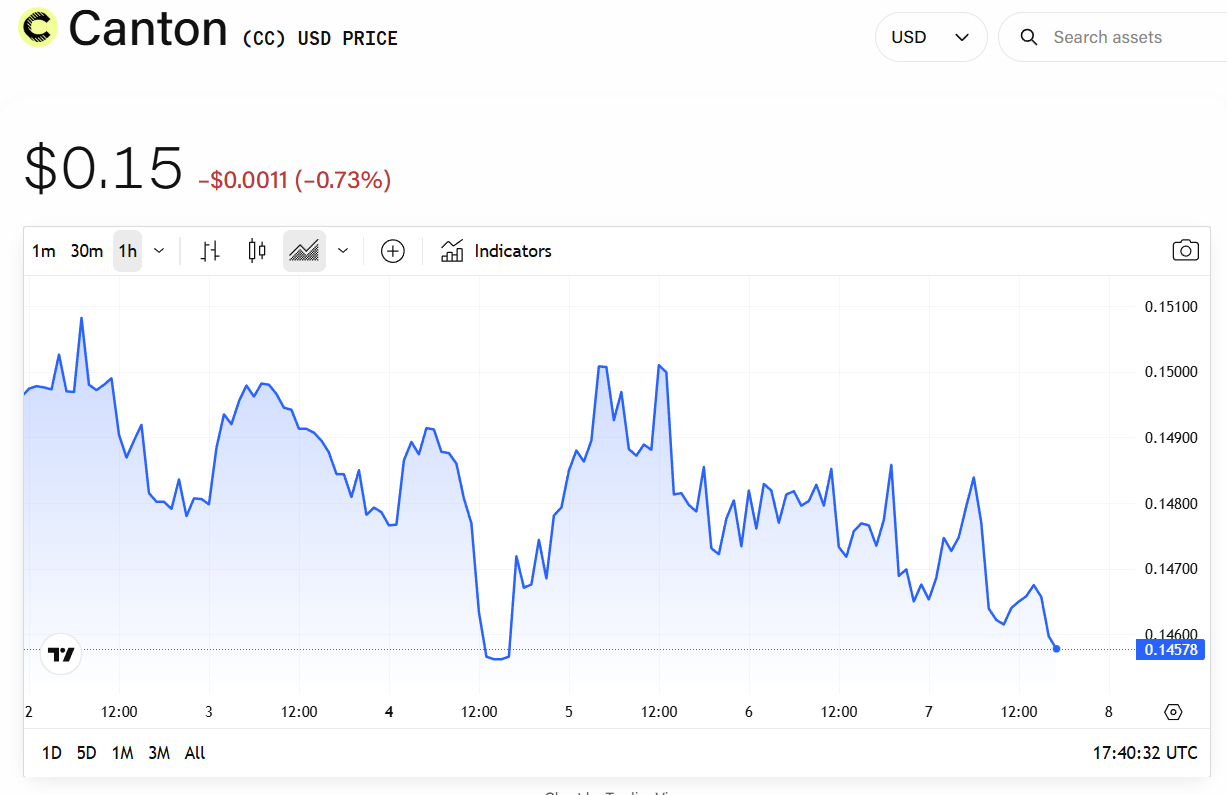Image resolution: width=1227 pixels, height=795 pixels.
Task: Click the TradingView logo badge
Action: 61,655
